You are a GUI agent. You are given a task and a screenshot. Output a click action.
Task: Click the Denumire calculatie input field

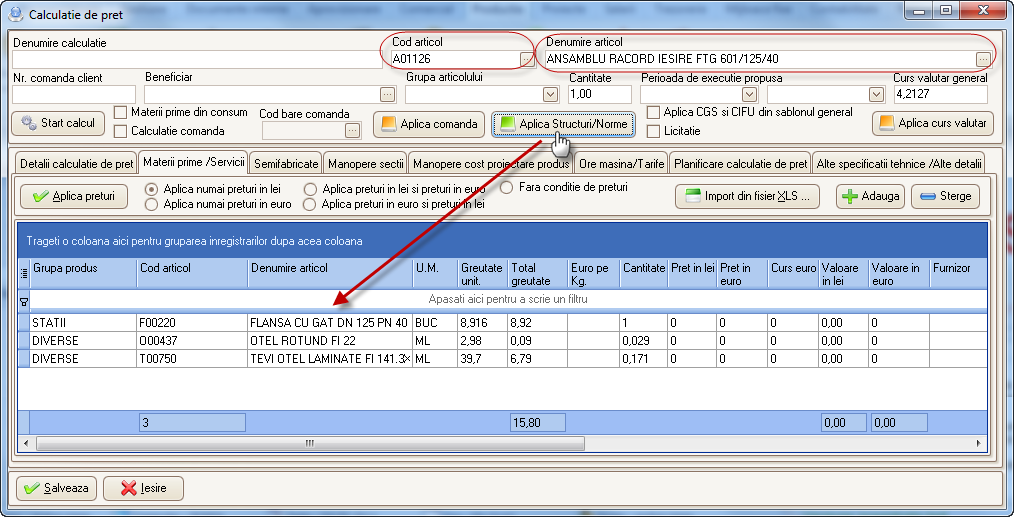pos(195,59)
